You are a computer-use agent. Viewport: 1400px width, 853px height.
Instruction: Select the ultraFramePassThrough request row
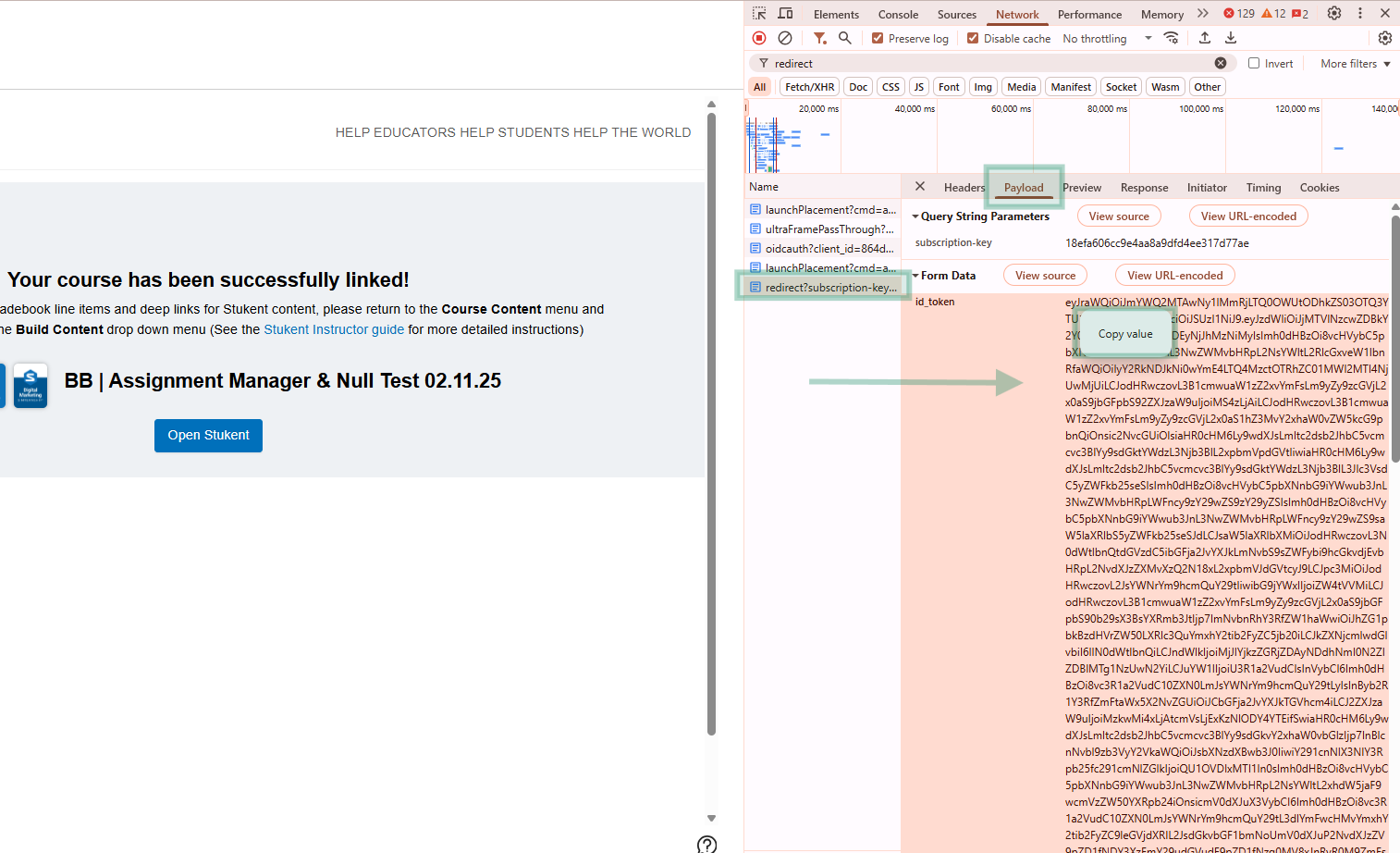tap(823, 229)
